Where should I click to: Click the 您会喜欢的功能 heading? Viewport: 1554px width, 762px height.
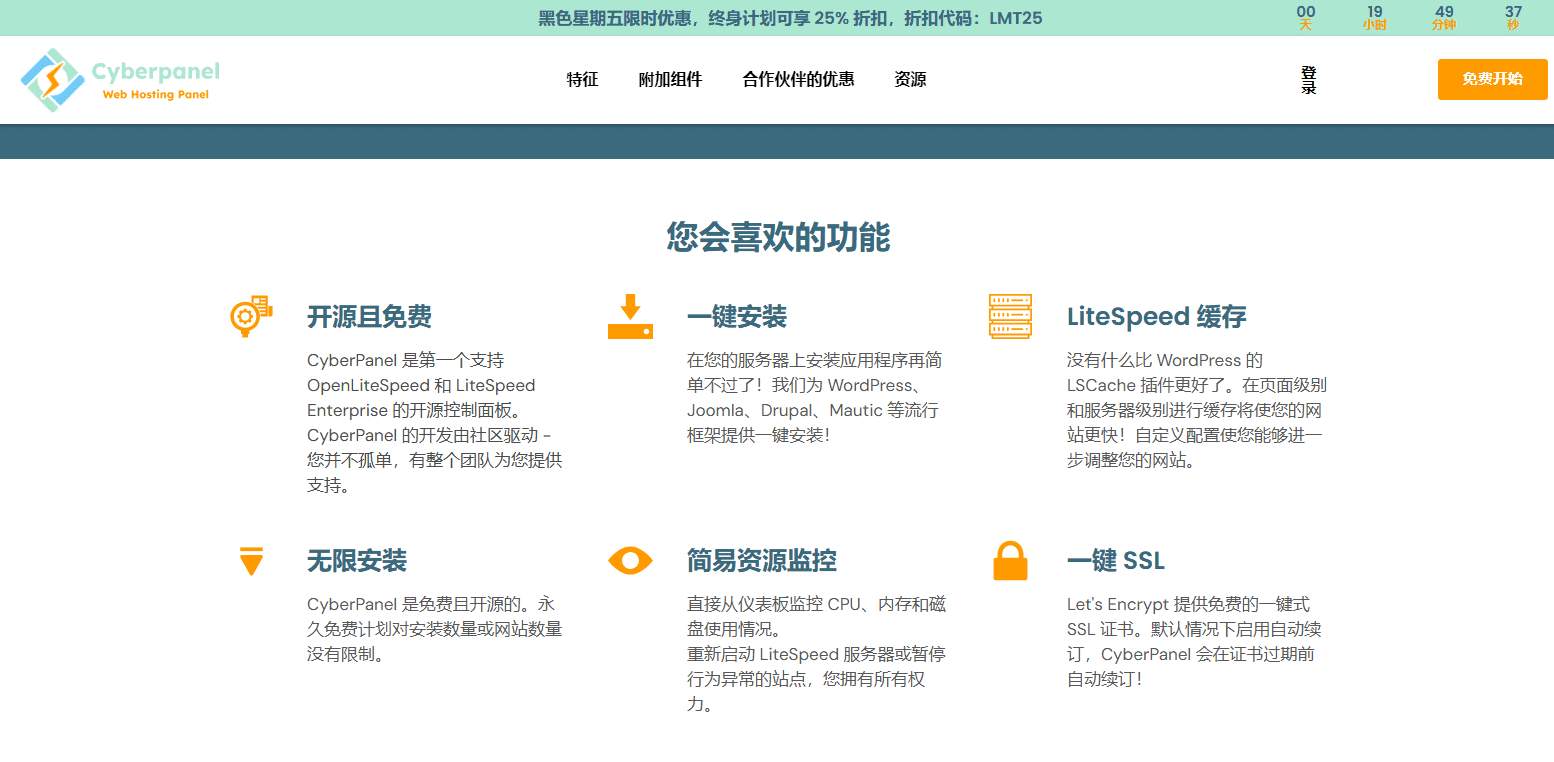tap(777, 238)
